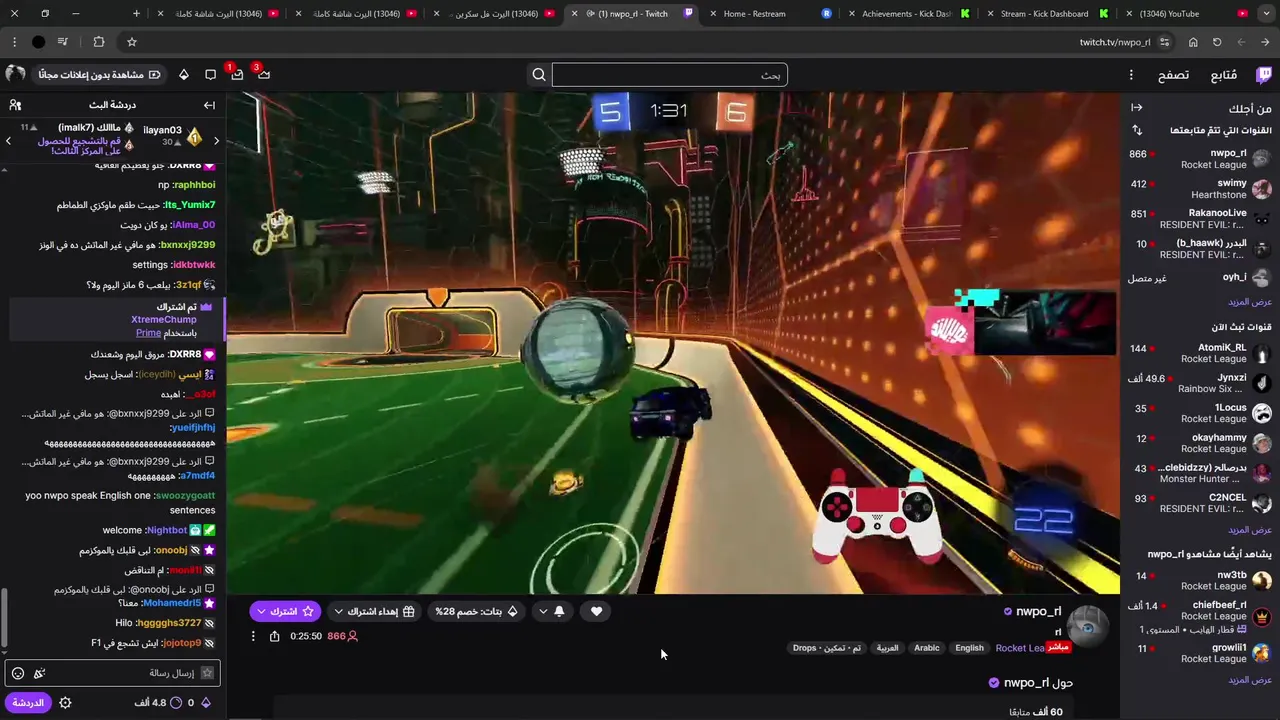This screenshot has width=1280, height=720.
Task: Select RakanooLive channel in sidebar
Action: [1200, 219]
